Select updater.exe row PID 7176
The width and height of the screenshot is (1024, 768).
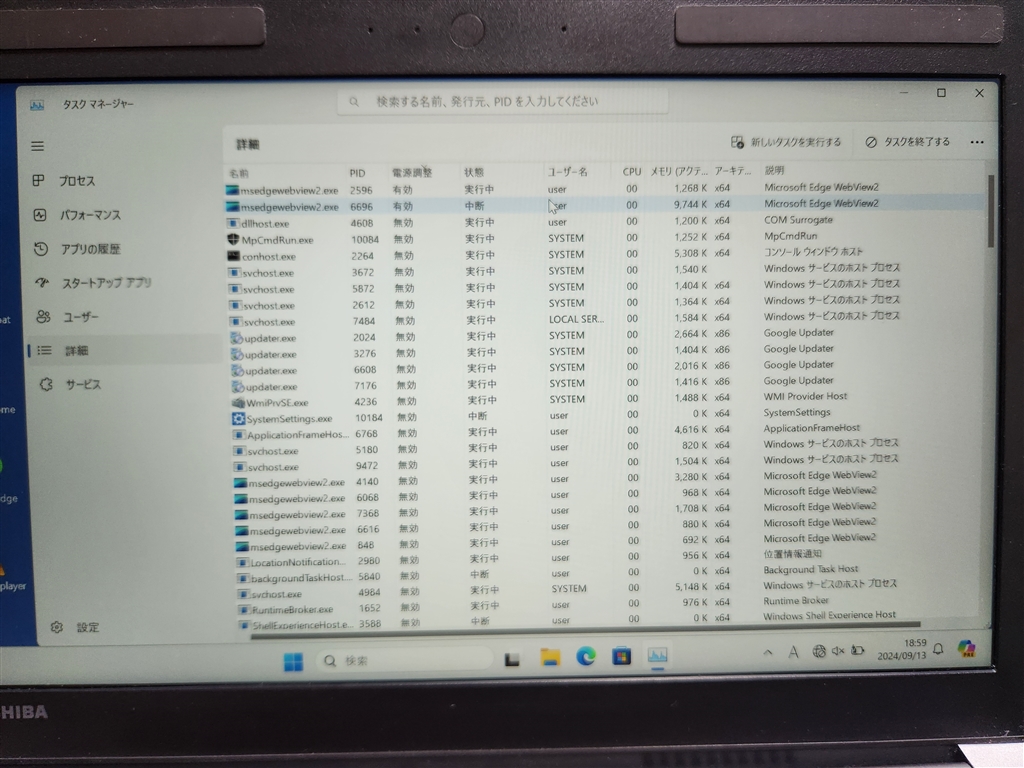[x=604, y=385]
